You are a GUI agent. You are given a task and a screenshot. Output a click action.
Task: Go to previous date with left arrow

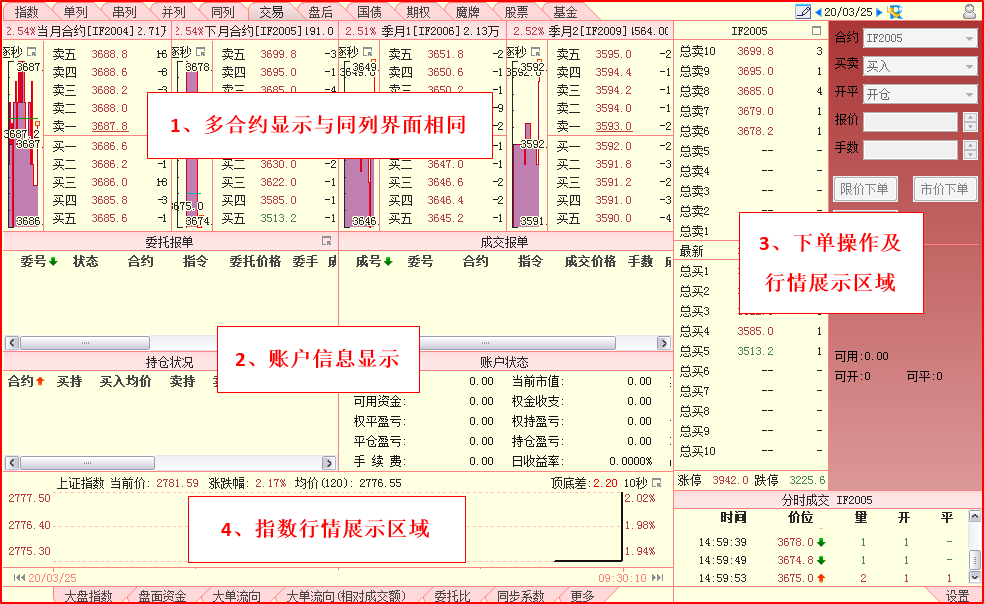pyautogui.click(x=819, y=12)
